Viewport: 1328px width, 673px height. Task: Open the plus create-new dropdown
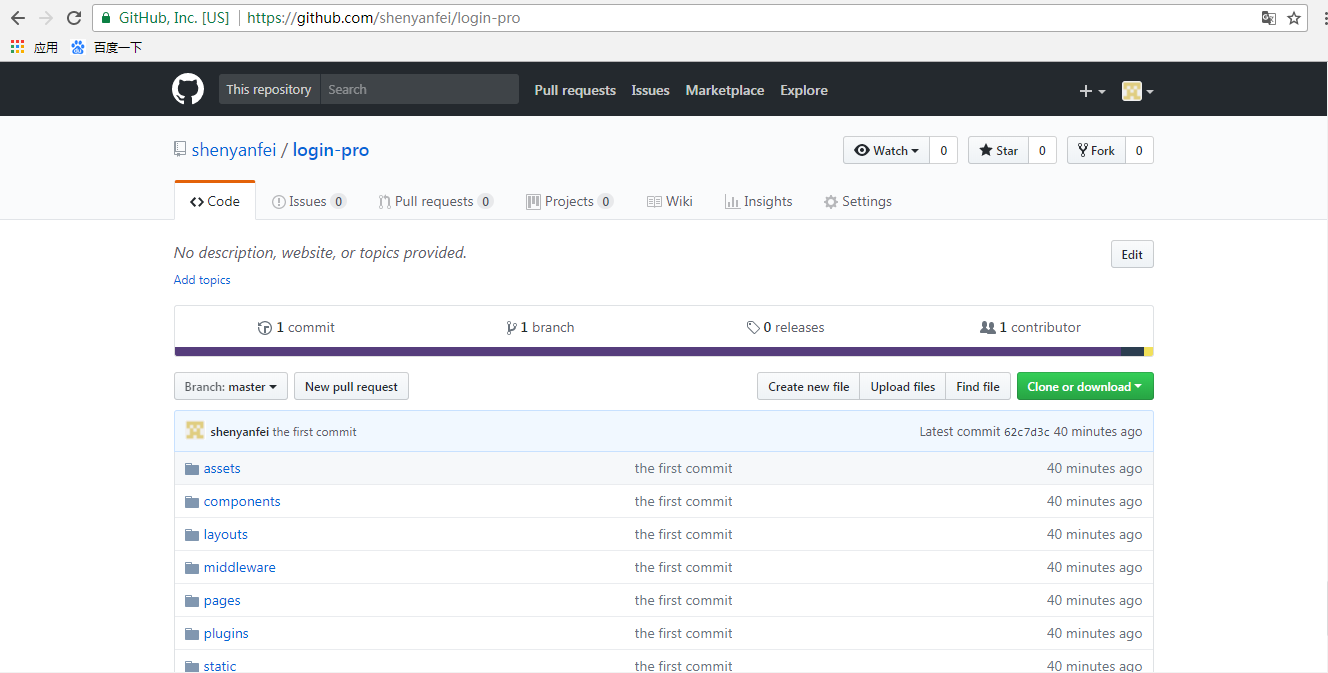1092,90
